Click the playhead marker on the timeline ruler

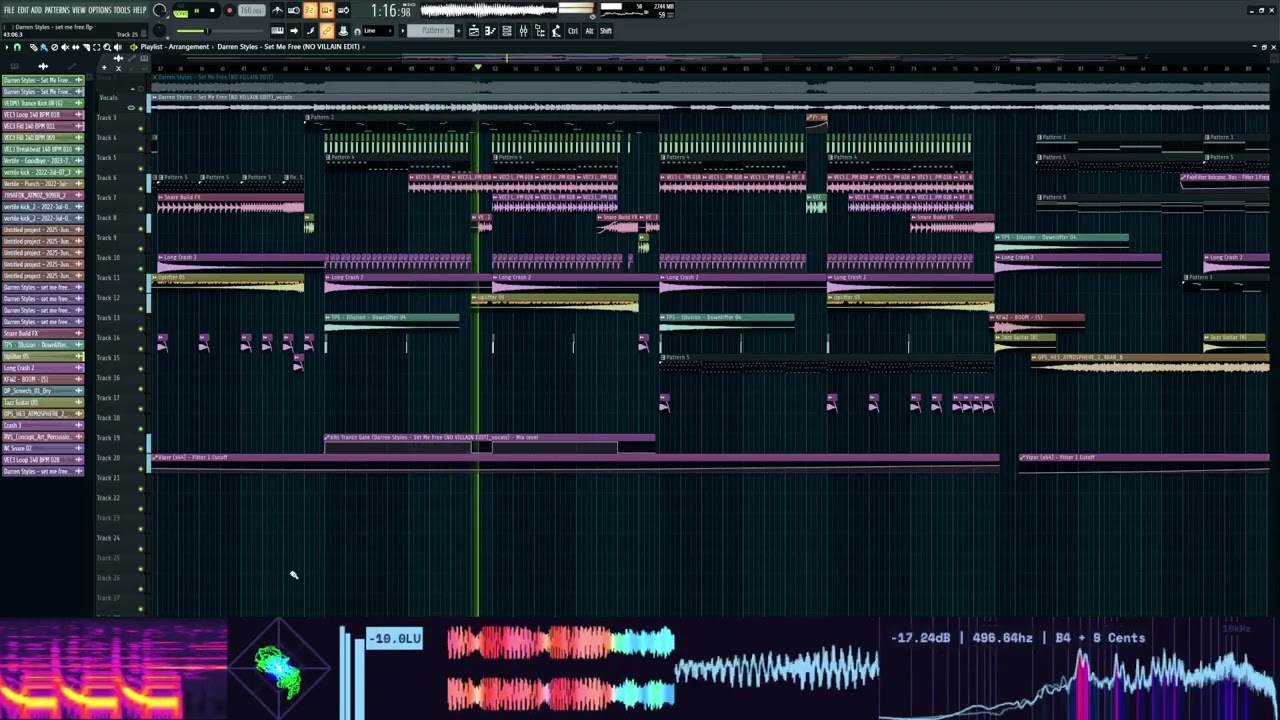tap(478, 67)
